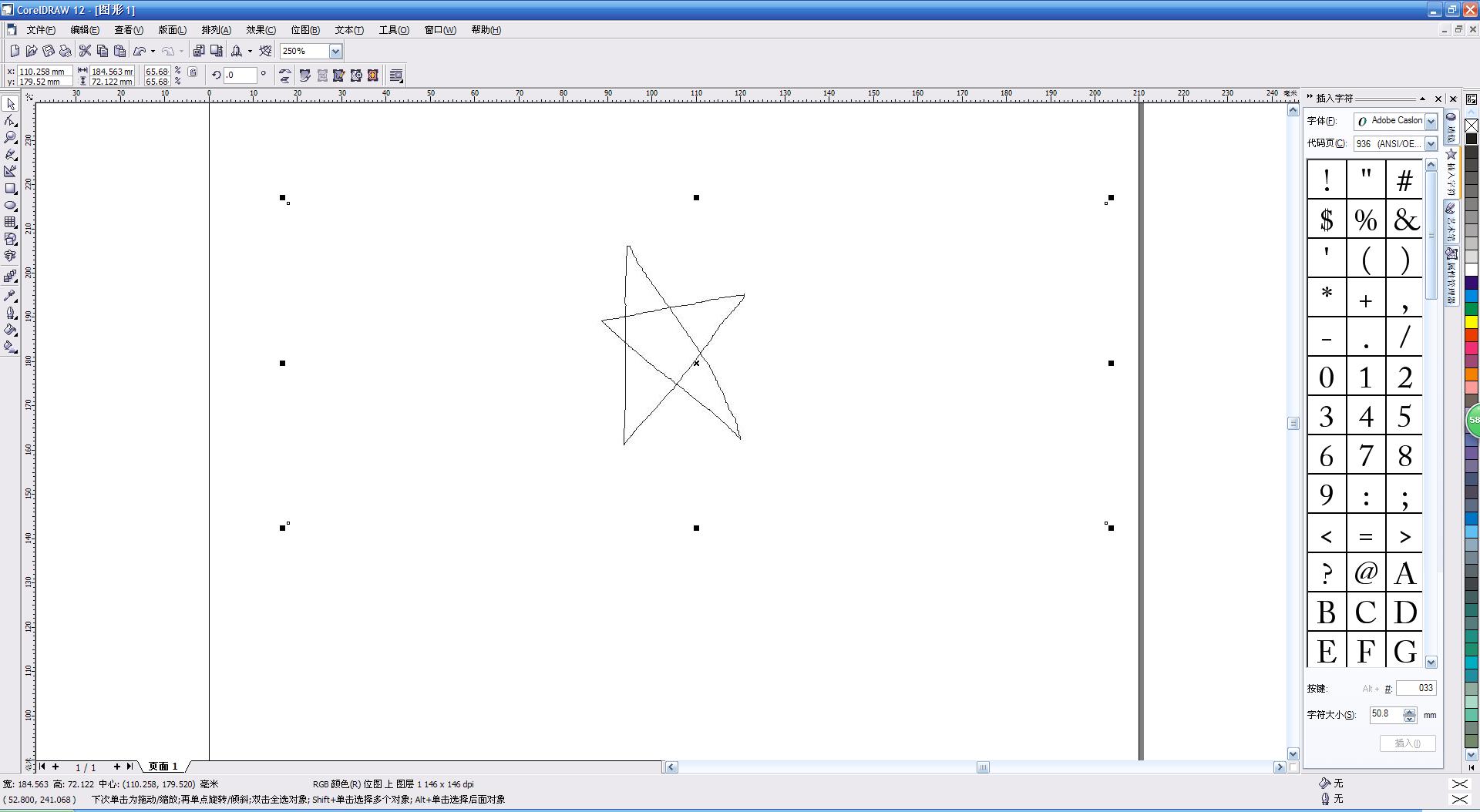Toggle the non-proportional scaling lock
The width and height of the screenshot is (1480, 812).
[193, 72]
